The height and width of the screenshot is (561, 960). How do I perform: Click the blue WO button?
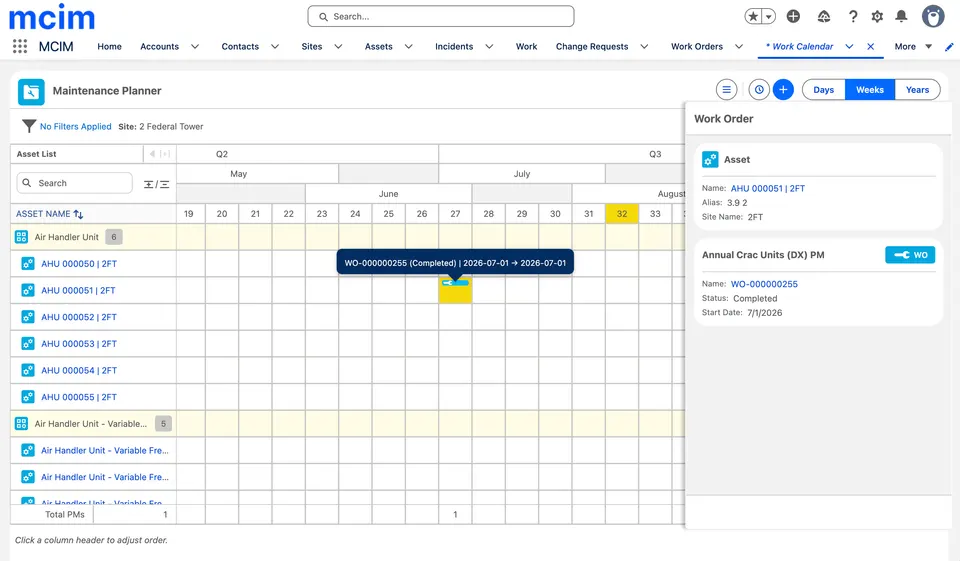pos(910,255)
